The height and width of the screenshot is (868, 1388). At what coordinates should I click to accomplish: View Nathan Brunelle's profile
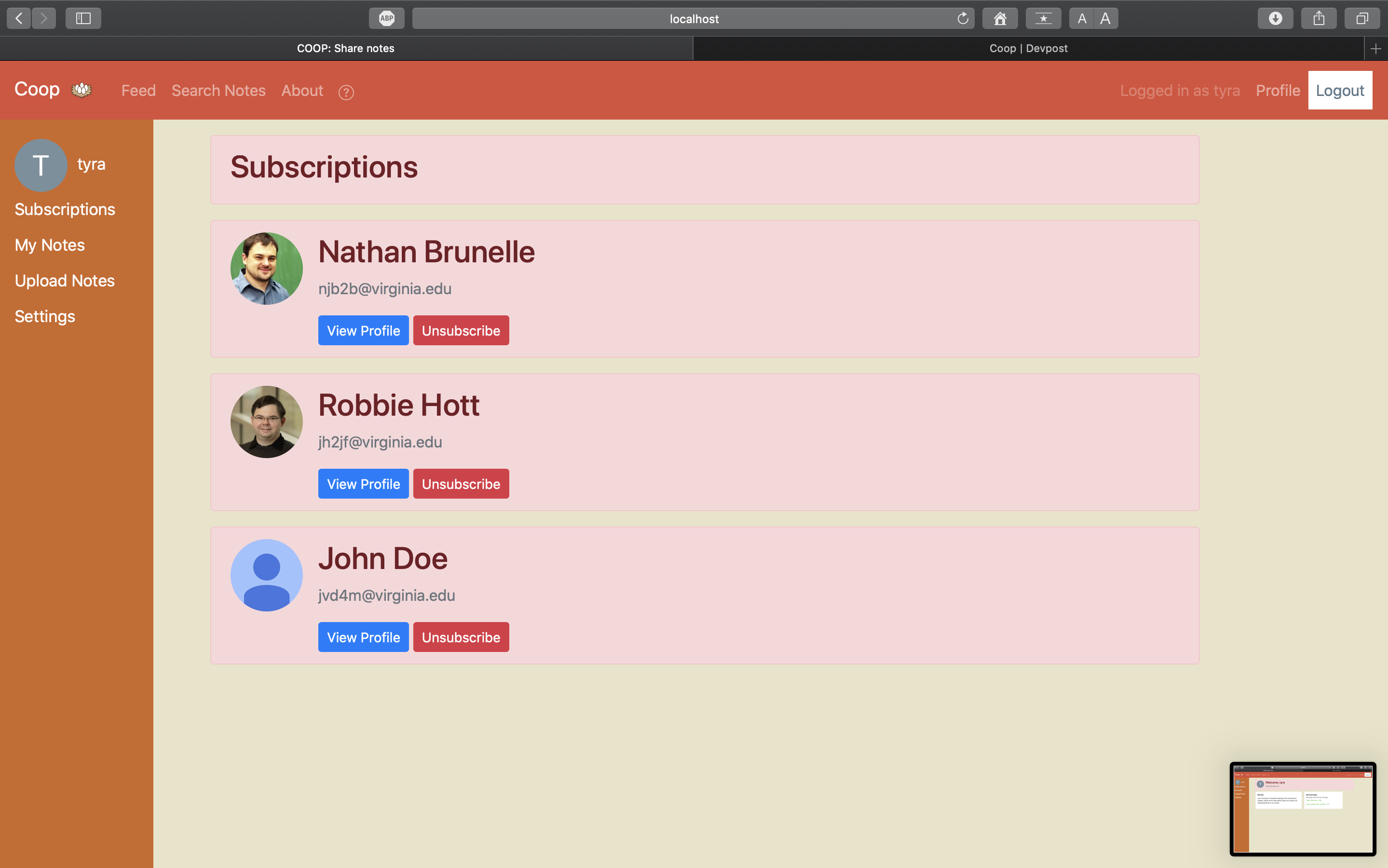[x=363, y=331]
